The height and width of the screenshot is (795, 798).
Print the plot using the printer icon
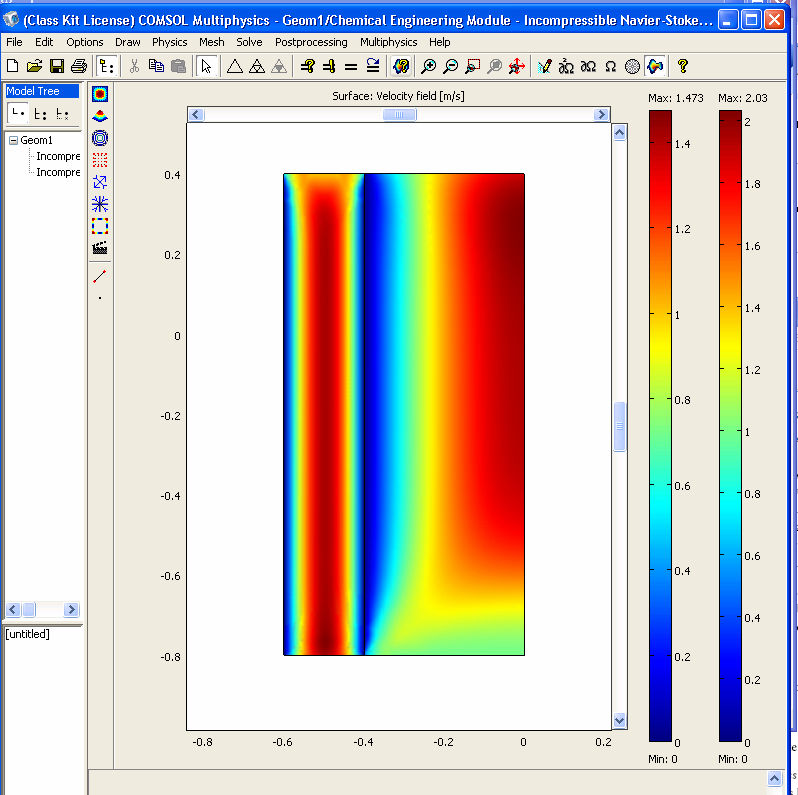click(x=78, y=66)
